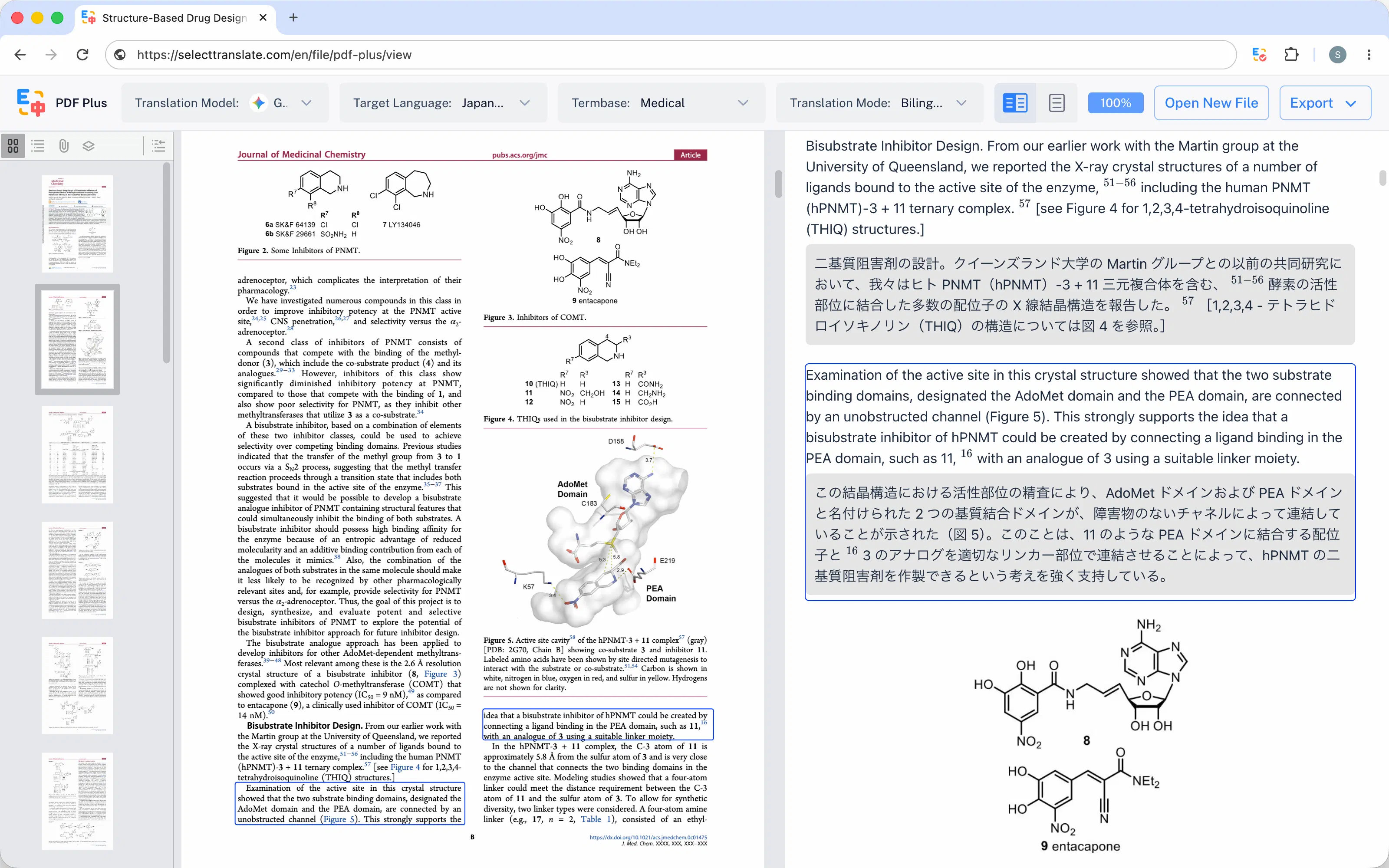Image resolution: width=1389 pixels, height=868 pixels.
Task: Expand the Export dropdown menu
Action: click(1325, 103)
